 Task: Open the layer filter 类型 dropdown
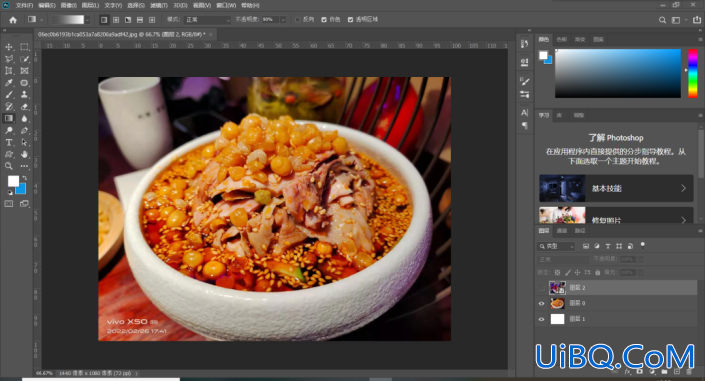point(556,246)
